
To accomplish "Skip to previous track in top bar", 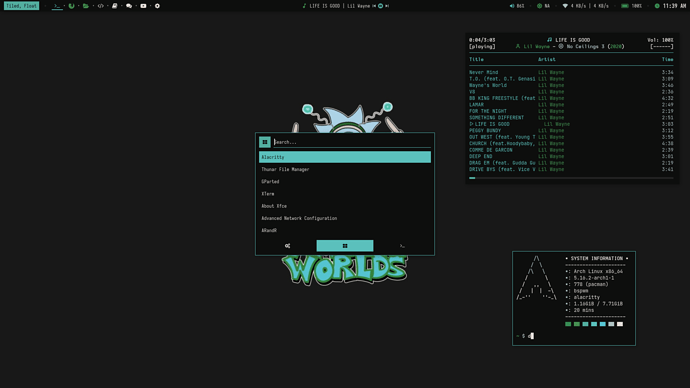I will point(374,6).
